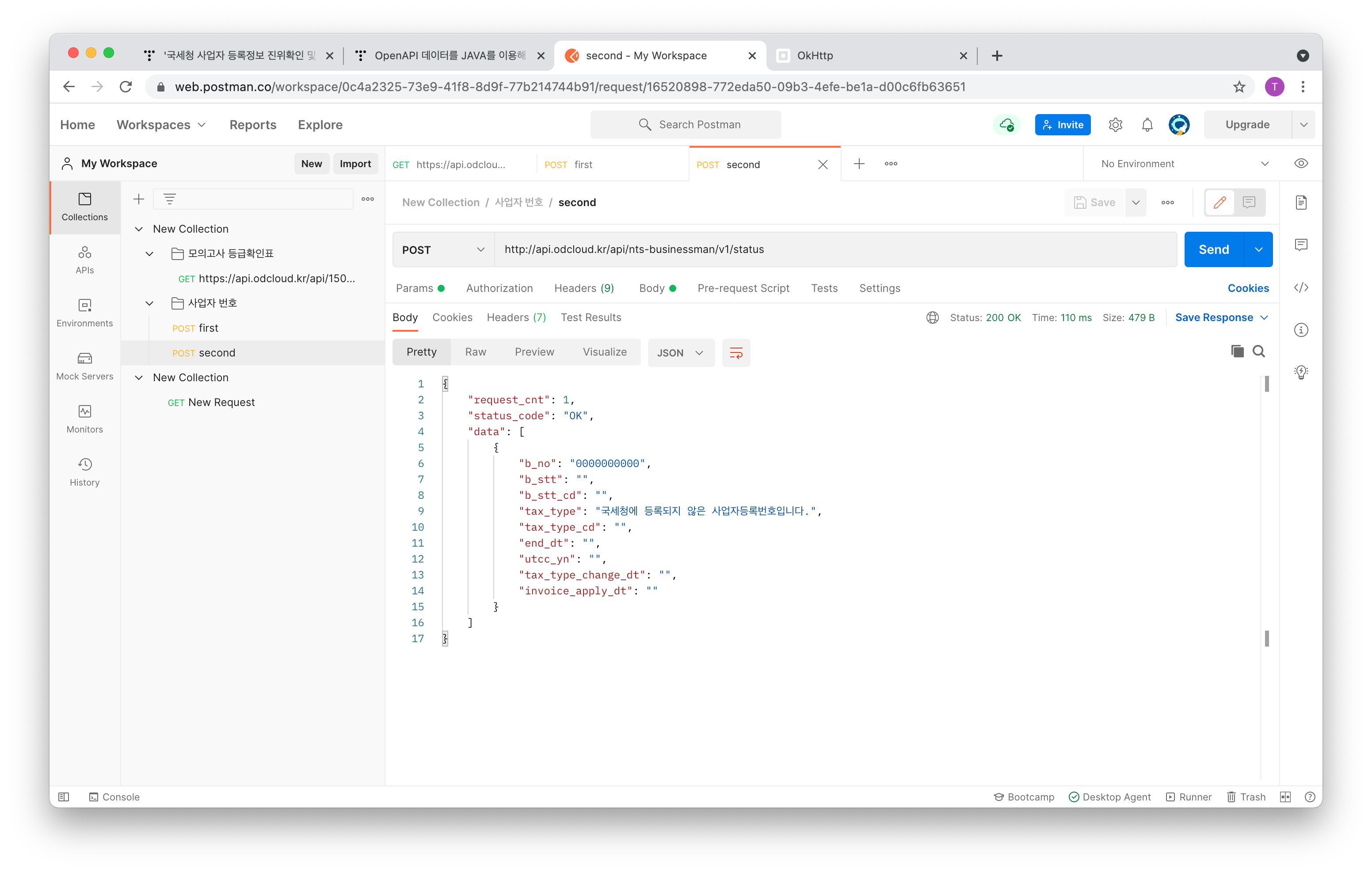This screenshot has width=1372, height=873.
Task: Click the Cookies link
Action: 1248,288
